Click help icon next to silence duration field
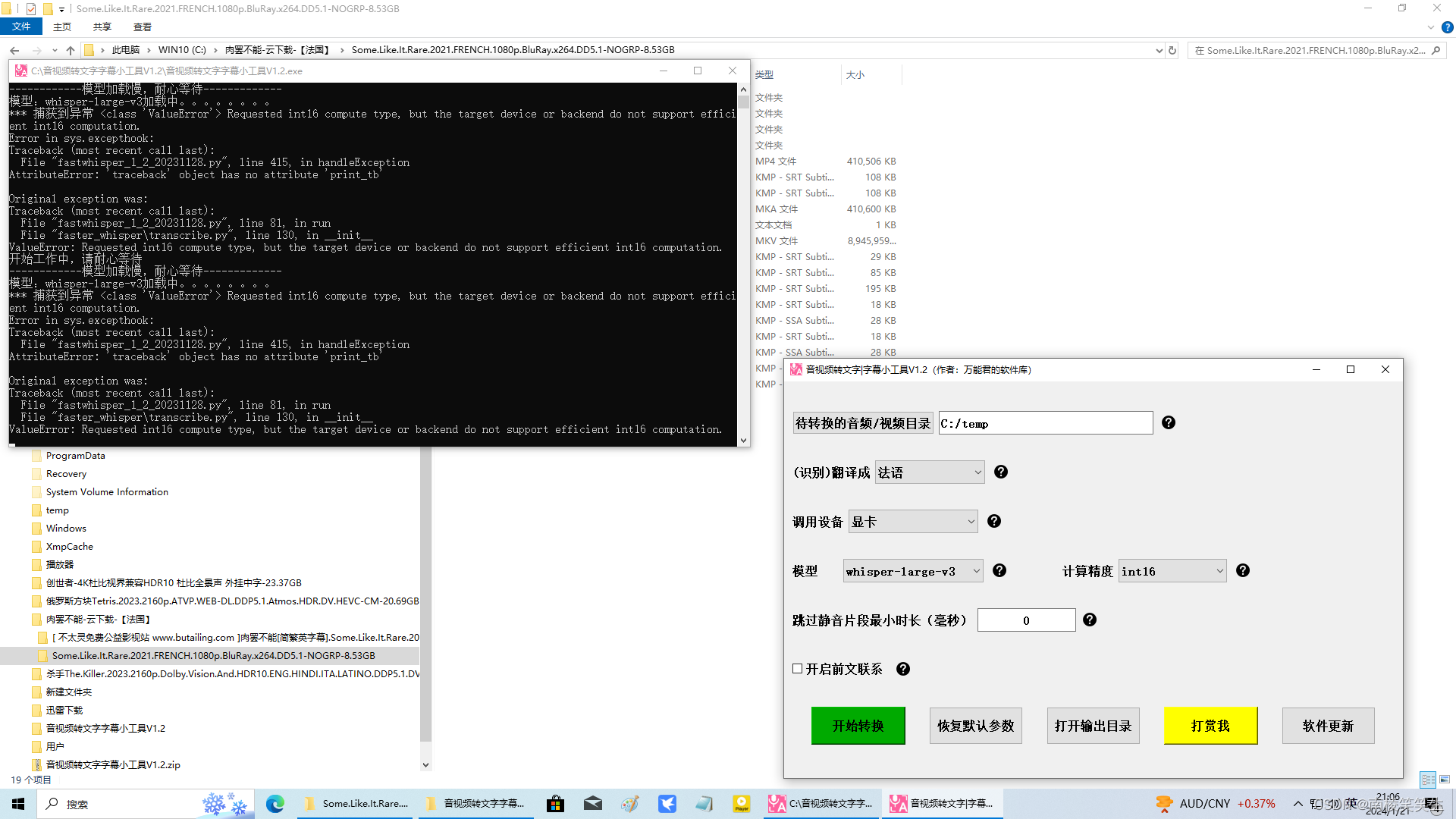The width and height of the screenshot is (1456, 819). pyautogui.click(x=1090, y=620)
